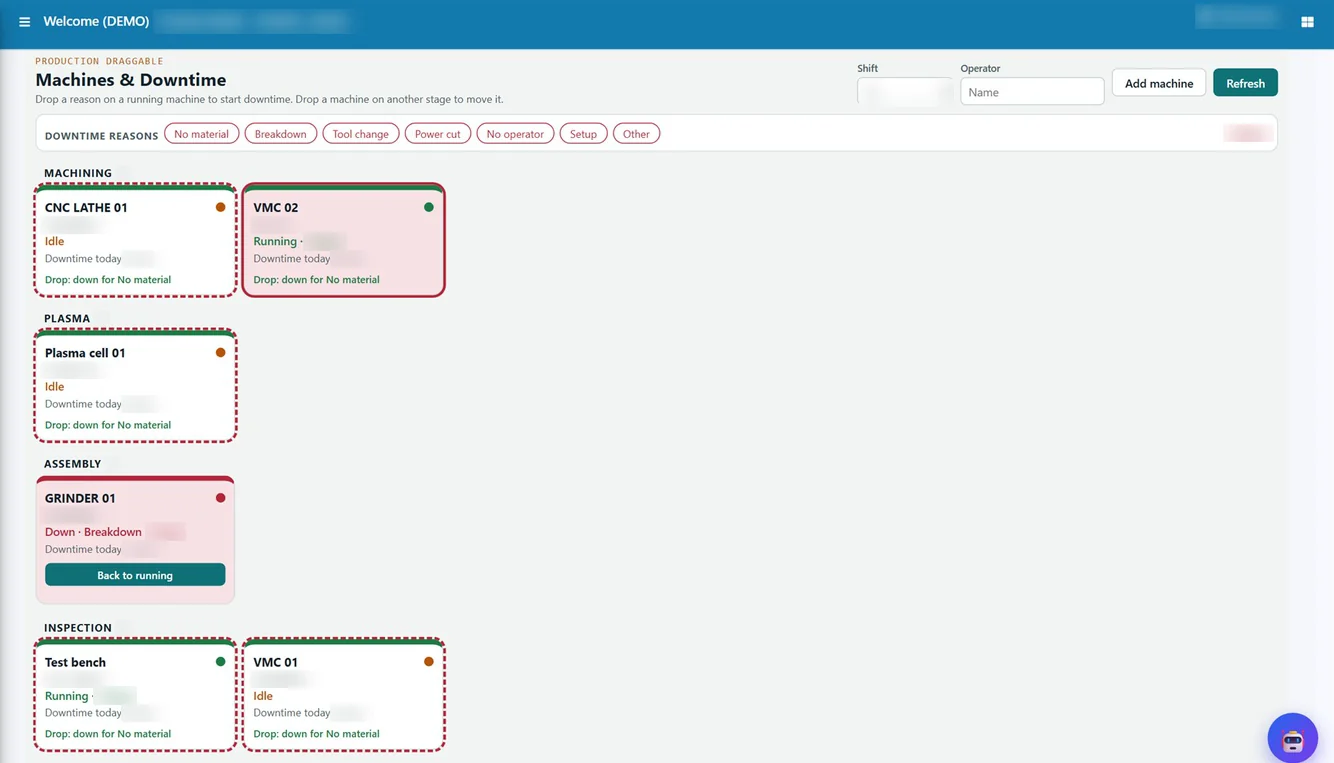Click the CNC LATHE 01 status dot
Screen dimensions: 1334x763
(x=220, y=207)
